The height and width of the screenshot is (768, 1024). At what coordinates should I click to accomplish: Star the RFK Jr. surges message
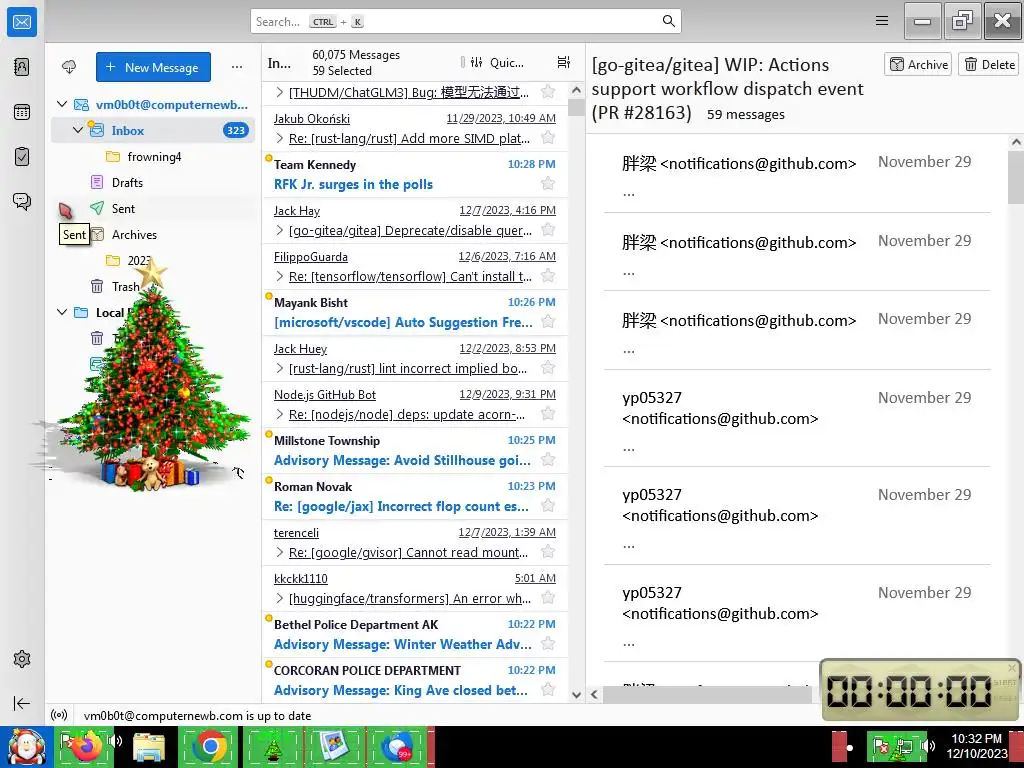[x=548, y=184]
